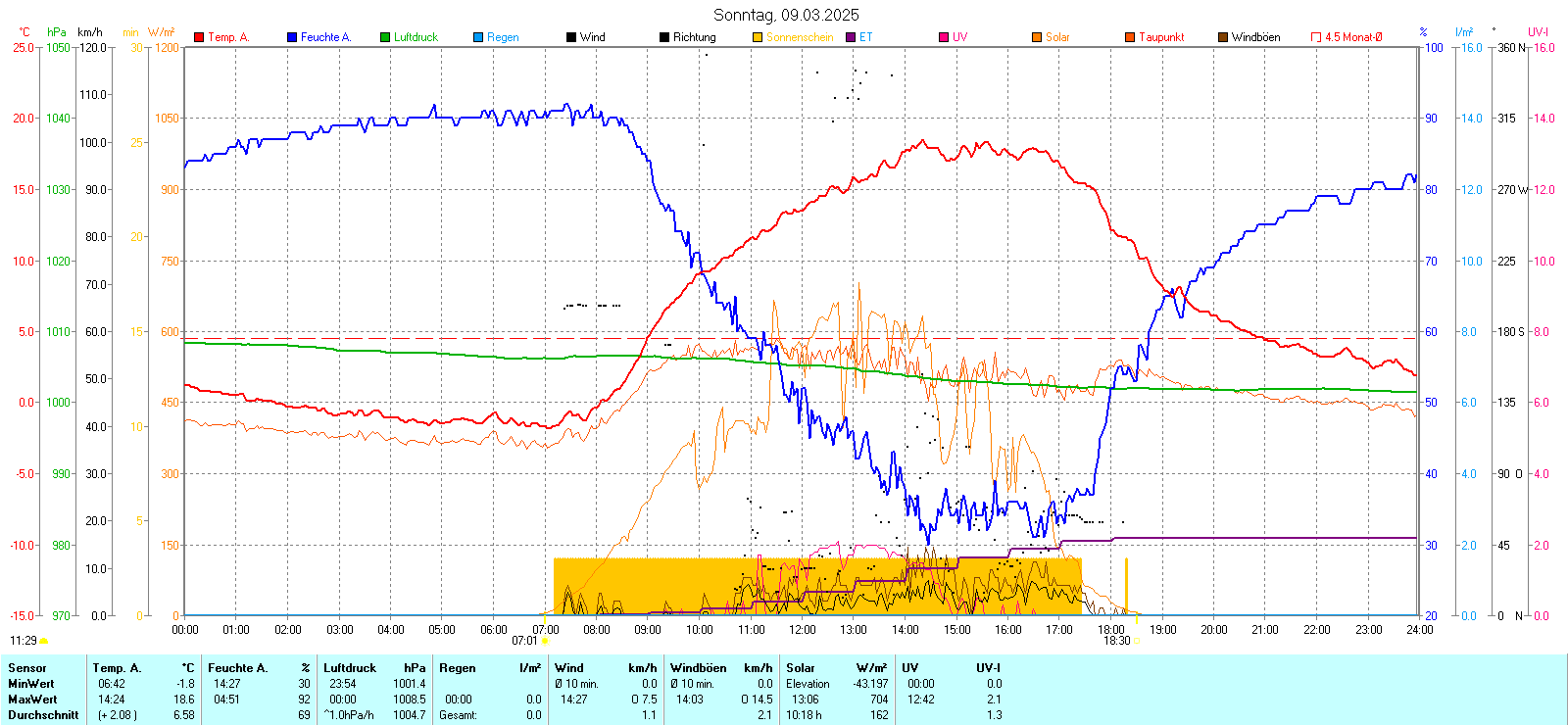This screenshot has height=725, width=1568.
Task: Click the yellow Sonnenschein legend marker
Action: tap(758, 37)
